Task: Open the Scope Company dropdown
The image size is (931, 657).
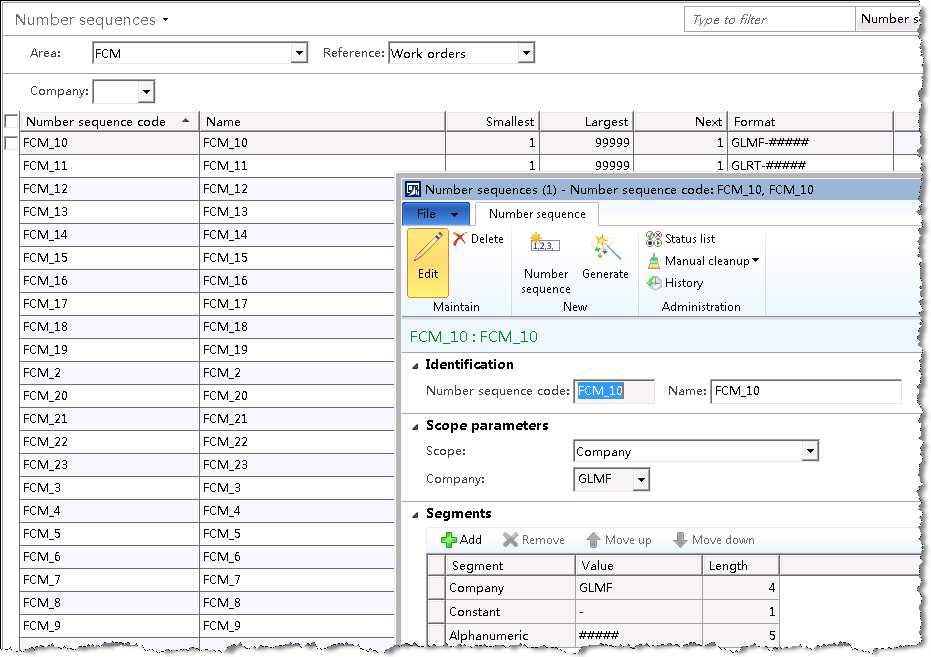Action: 810,451
